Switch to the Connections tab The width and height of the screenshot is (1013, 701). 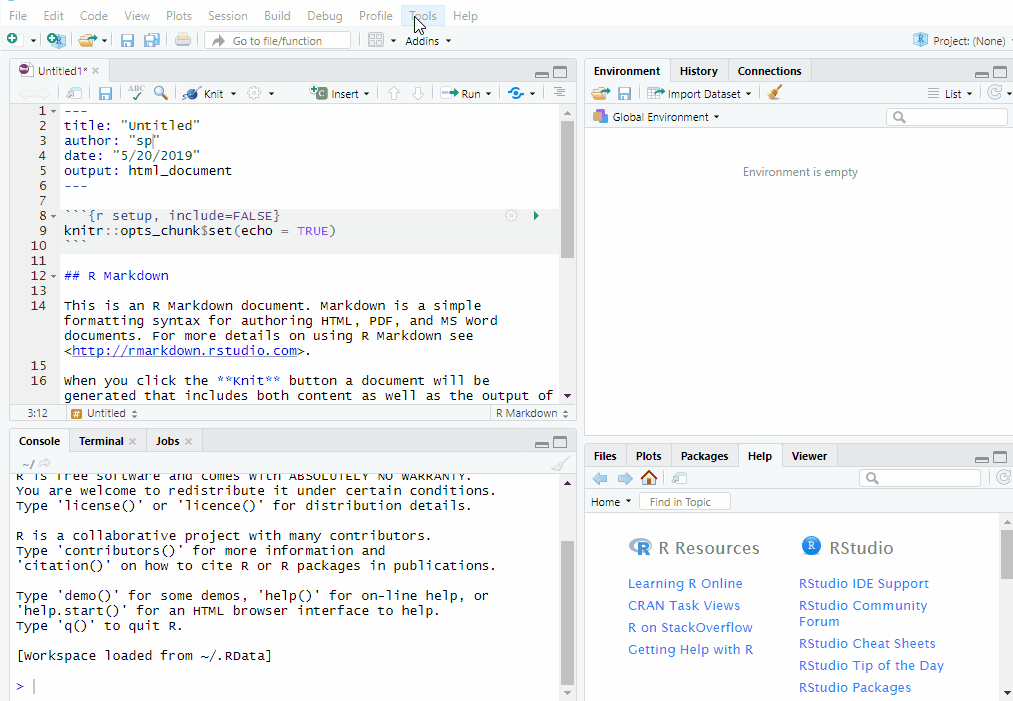(x=769, y=71)
